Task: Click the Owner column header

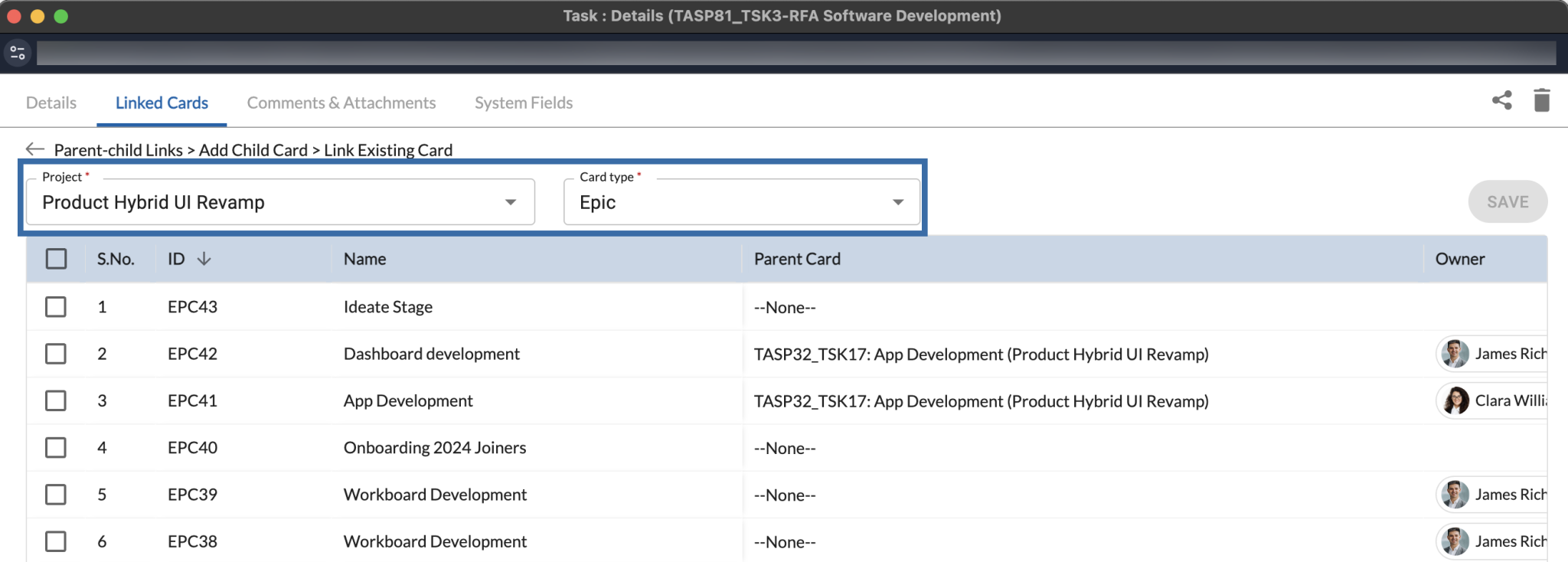Action: [1460, 259]
